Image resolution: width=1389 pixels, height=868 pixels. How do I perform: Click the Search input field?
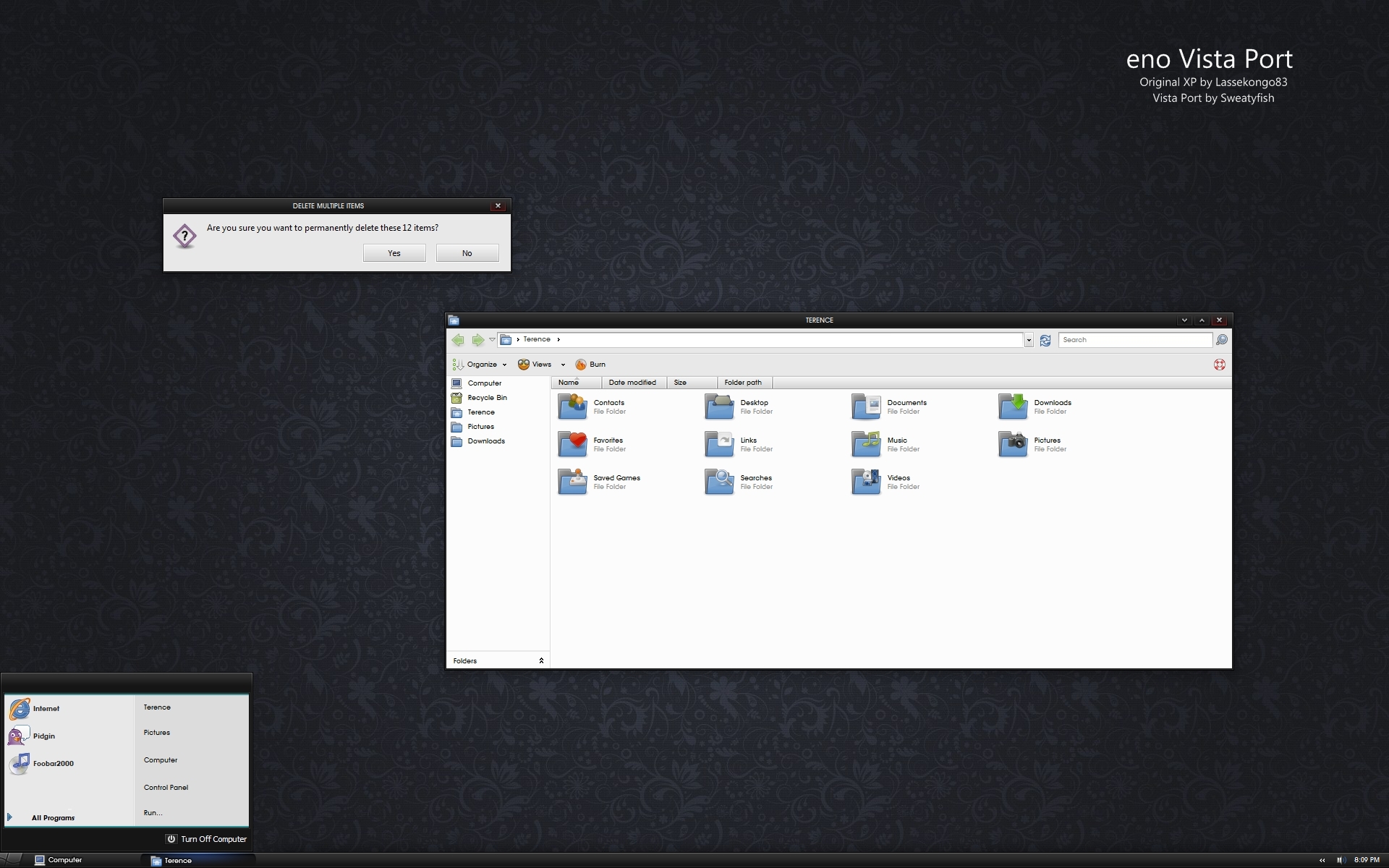click(x=1134, y=340)
